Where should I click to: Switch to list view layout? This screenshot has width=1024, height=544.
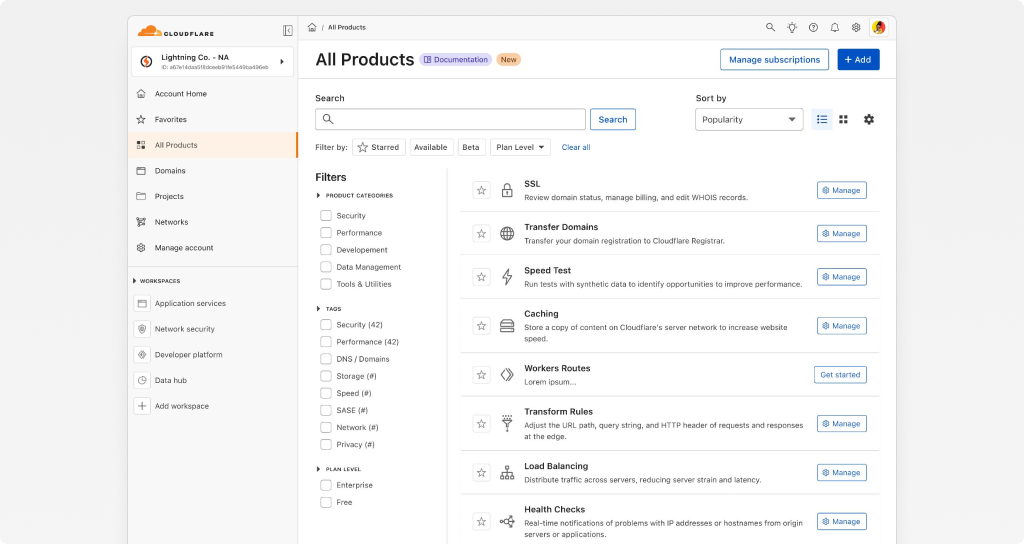822,120
